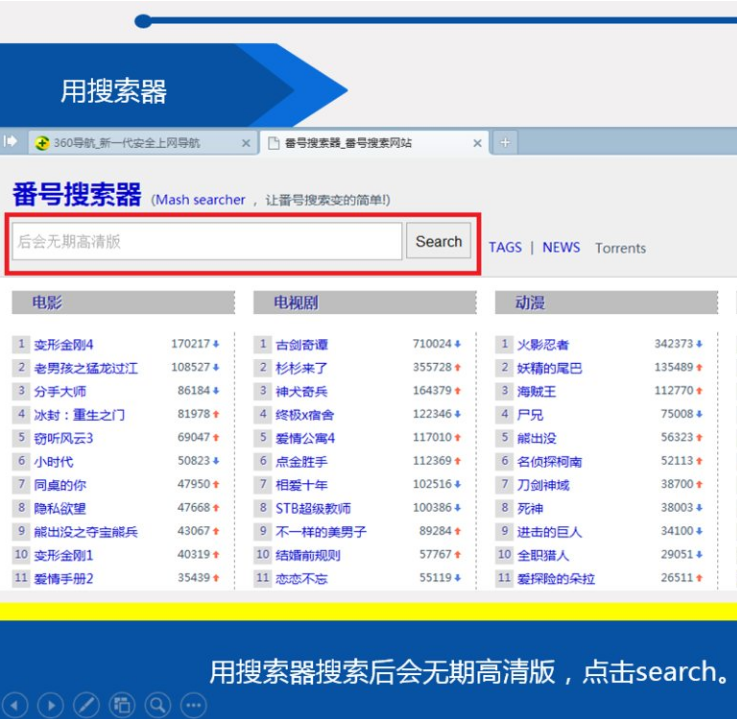Close the 360导航 tab
The image size is (737, 719).
pyautogui.click(x=246, y=143)
